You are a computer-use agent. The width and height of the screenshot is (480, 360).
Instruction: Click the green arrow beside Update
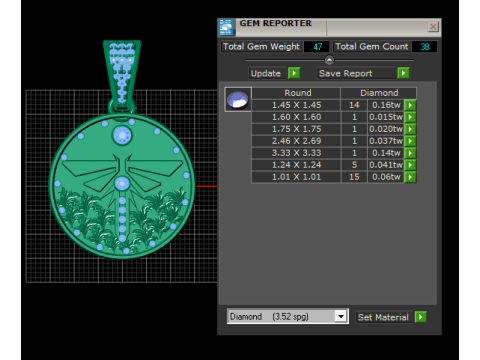294,73
